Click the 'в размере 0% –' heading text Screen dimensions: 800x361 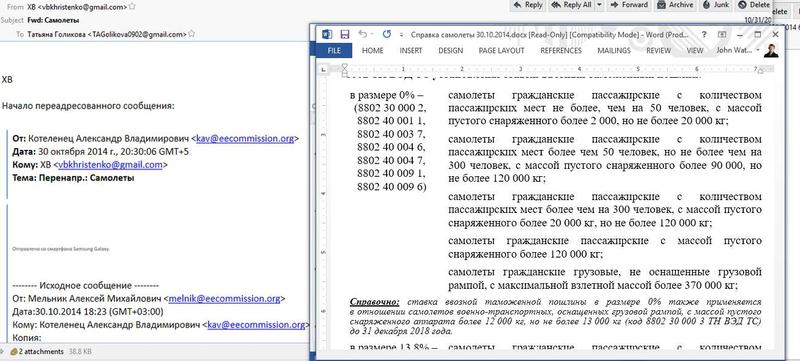click(387, 95)
